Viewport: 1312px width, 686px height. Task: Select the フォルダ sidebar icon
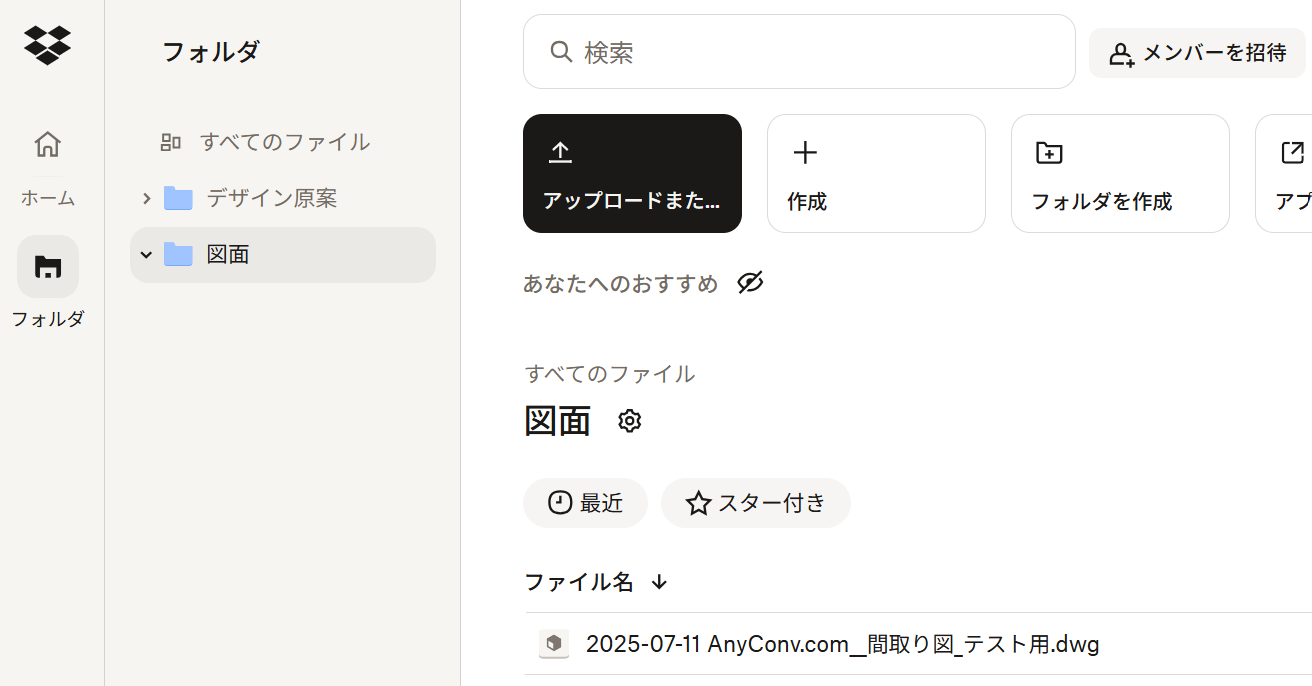click(x=48, y=267)
